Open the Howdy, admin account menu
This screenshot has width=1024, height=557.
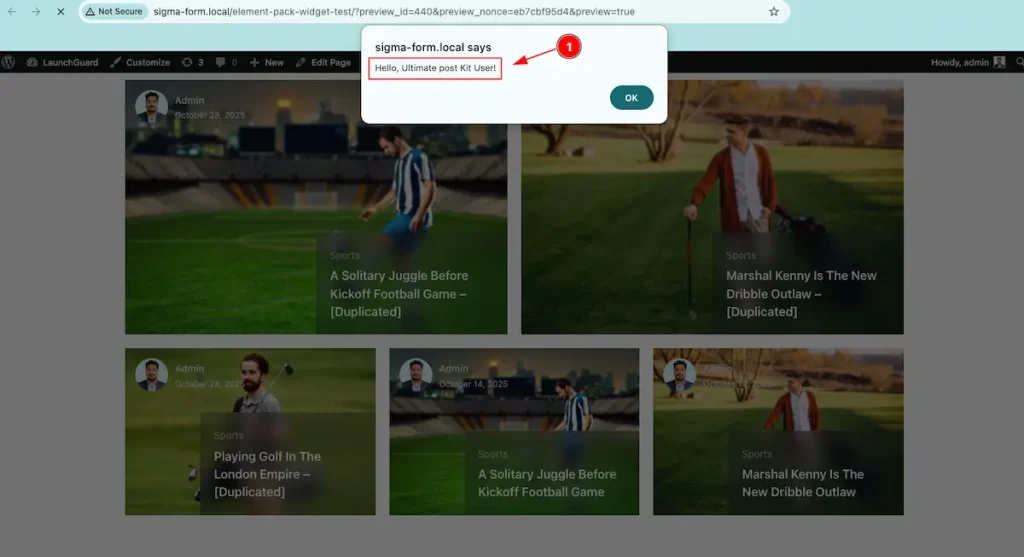click(x=968, y=62)
